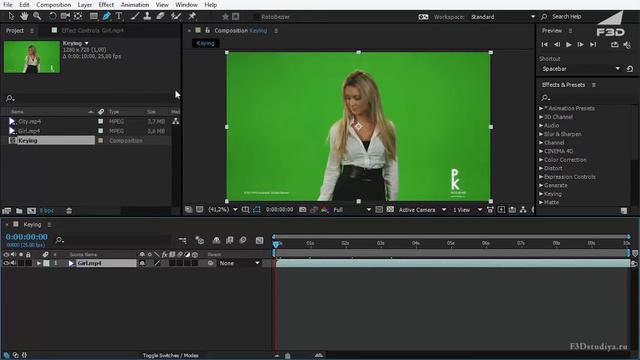This screenshot has height=360, width=640.
Task: Toggle quality switch for Girl.mp4 layer
Action: pyautogui.click(x=157, y=263)
